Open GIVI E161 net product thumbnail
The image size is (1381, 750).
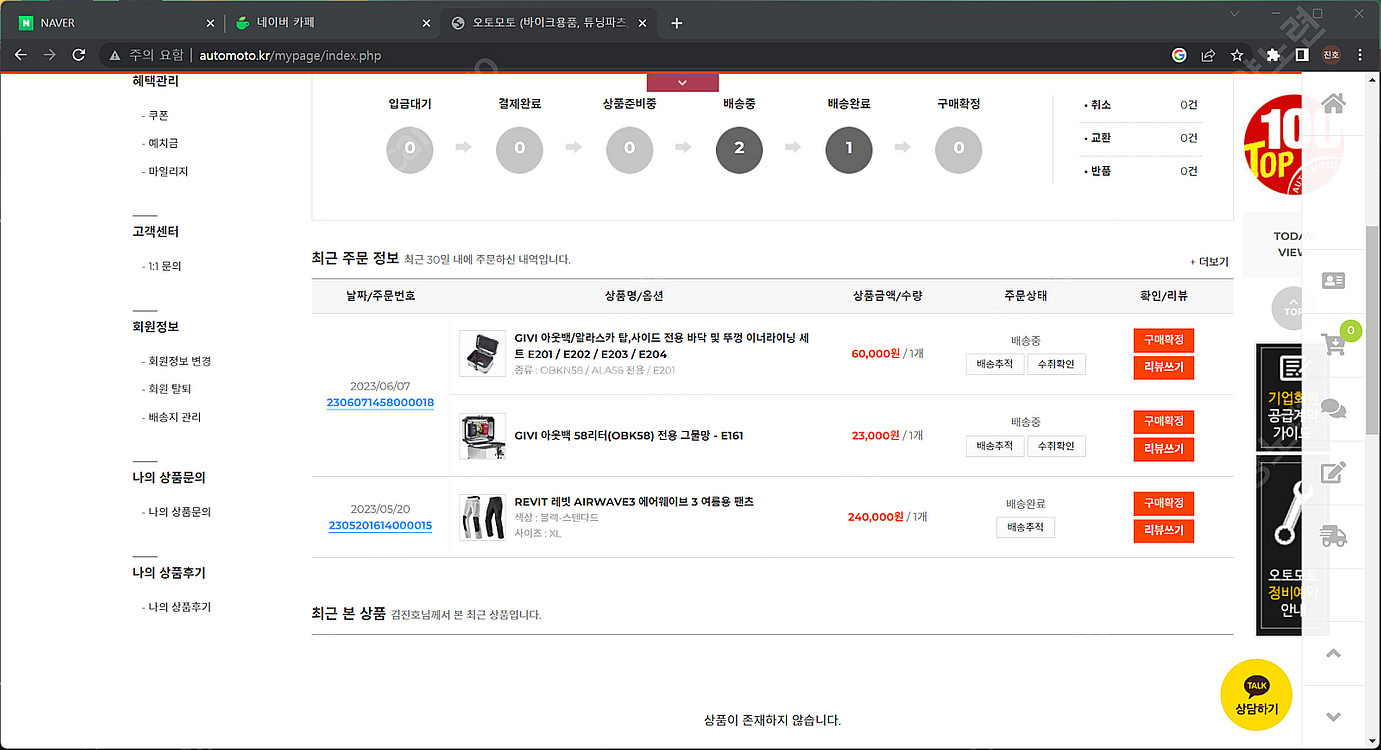pyautogui.click(x=483, y=436)
